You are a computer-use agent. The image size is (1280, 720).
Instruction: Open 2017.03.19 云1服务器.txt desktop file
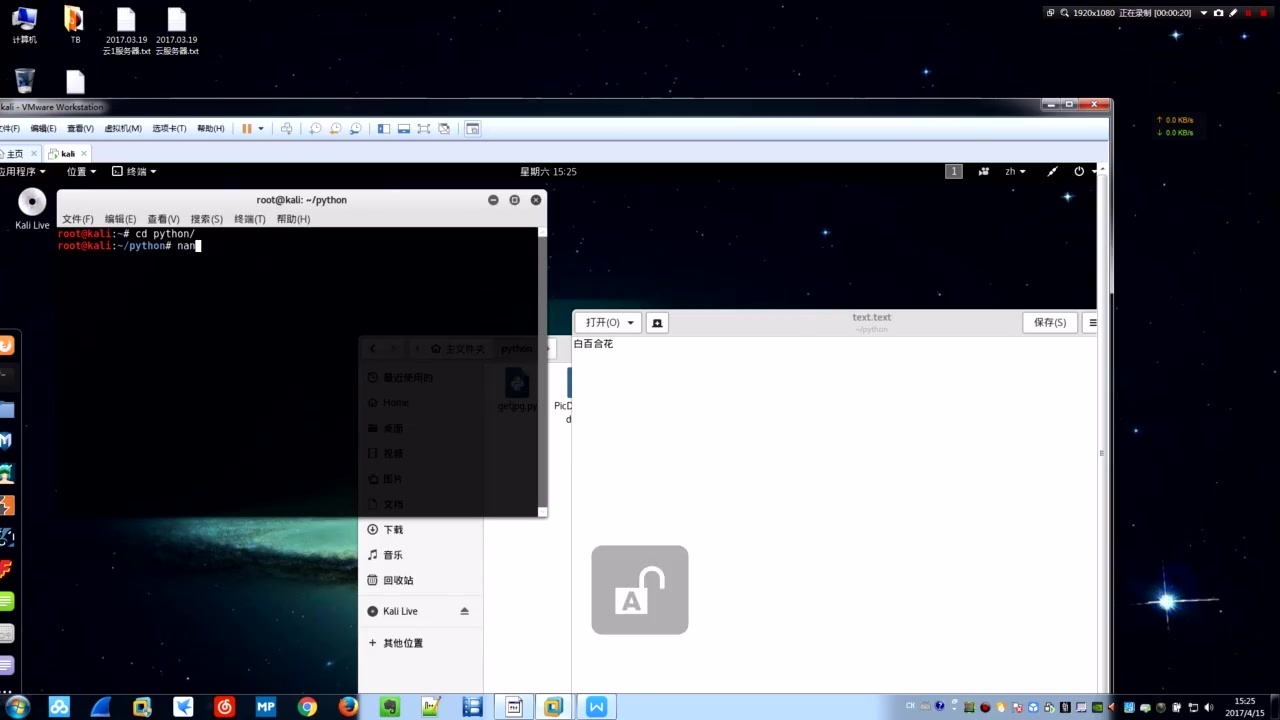(126, 31)
